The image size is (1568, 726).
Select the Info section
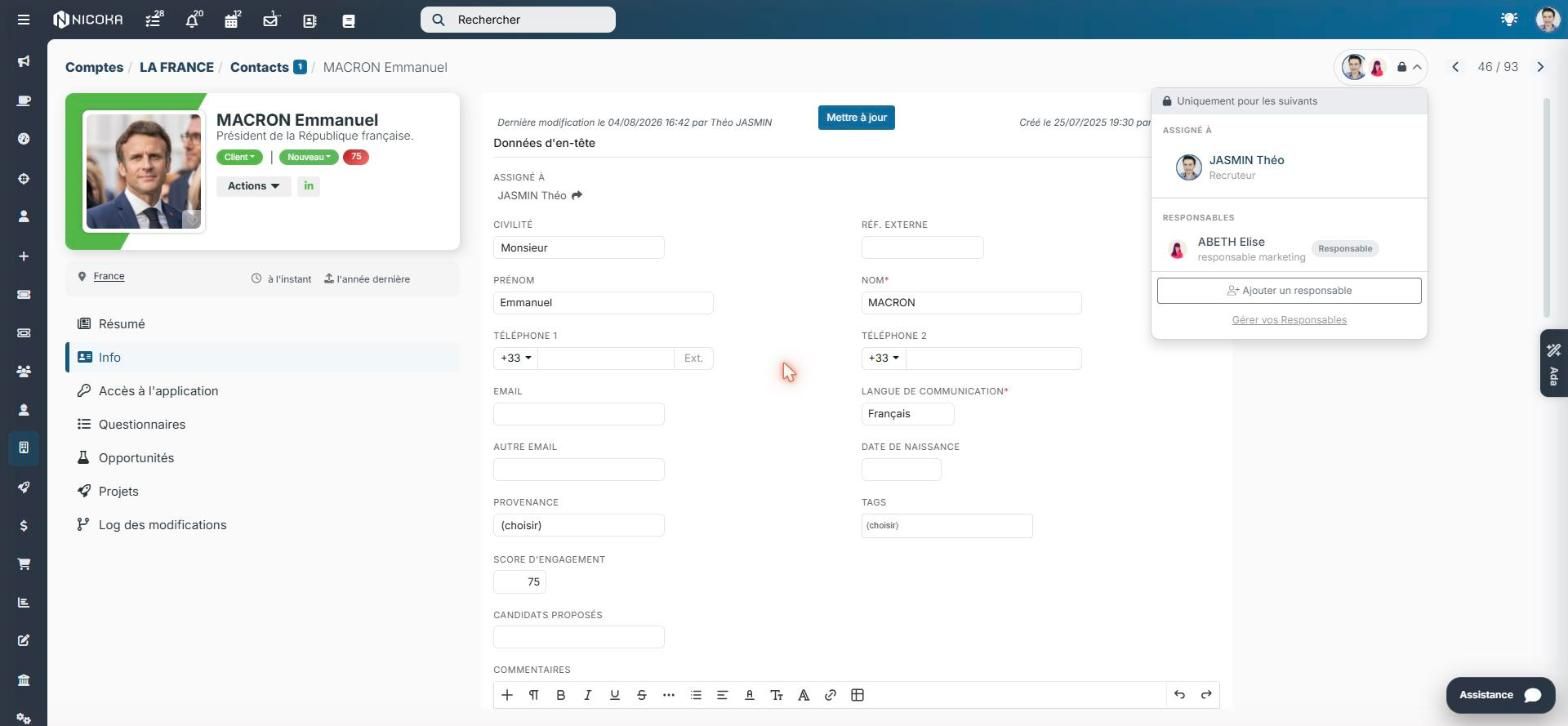[263, 357]
